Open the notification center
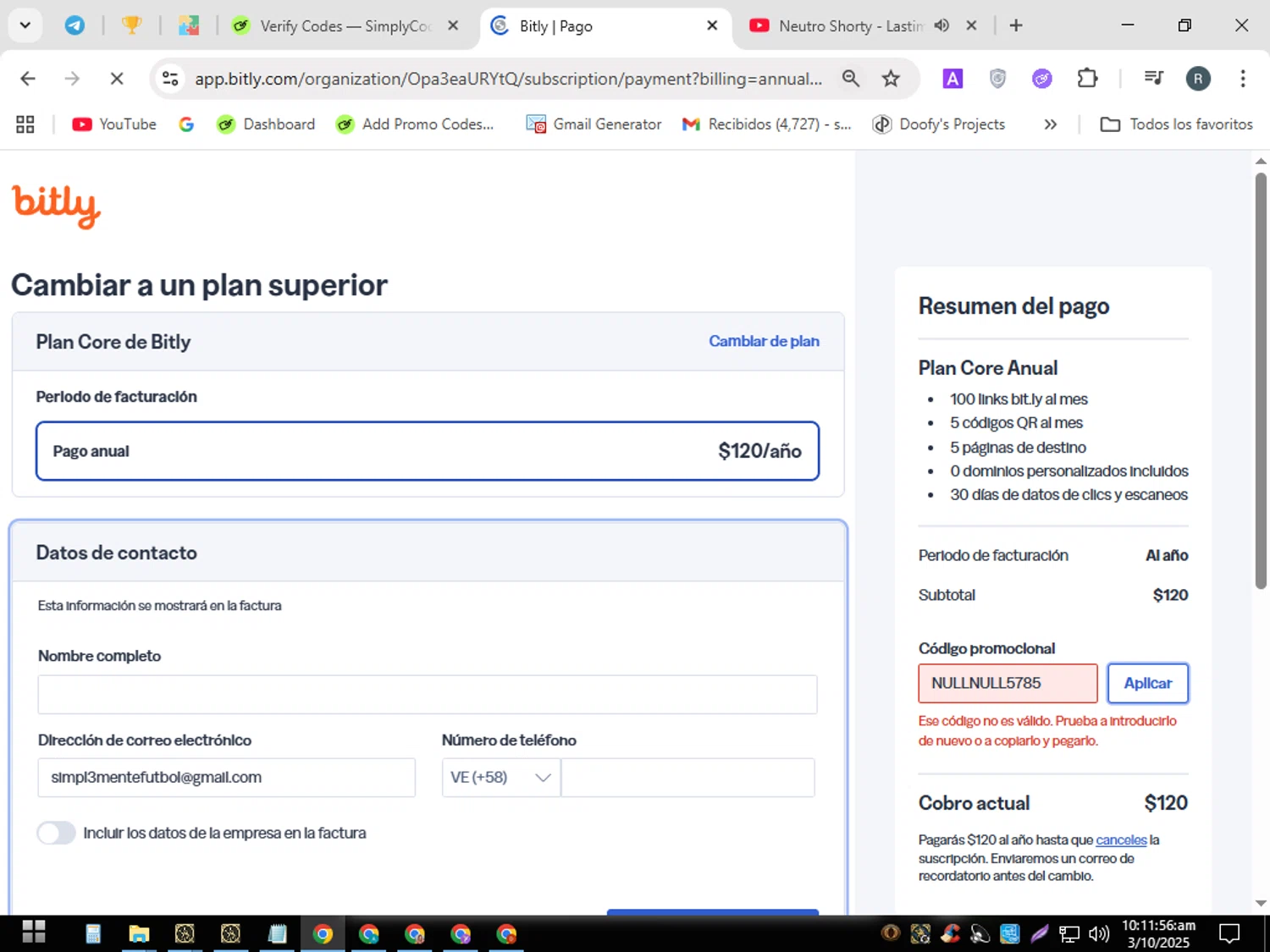This screenshot has height=952, width=1270. point(1229,933)
